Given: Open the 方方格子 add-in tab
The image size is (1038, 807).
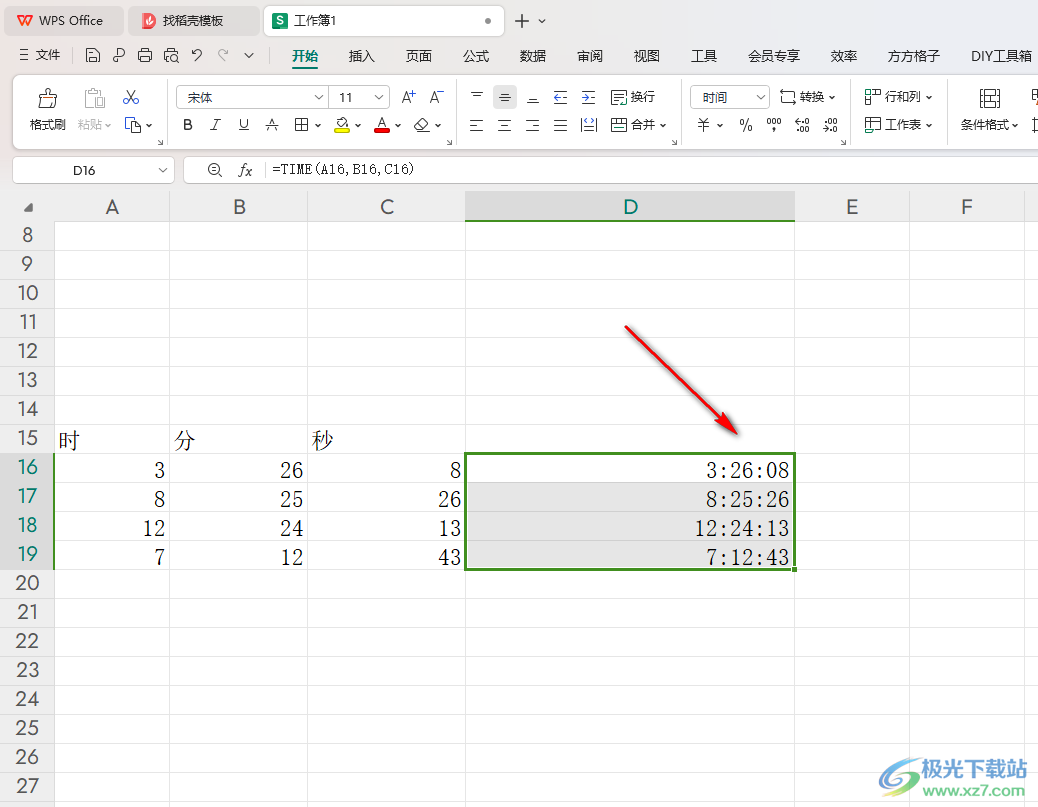Looking at the screenshot, I should [x=914, y=56].
